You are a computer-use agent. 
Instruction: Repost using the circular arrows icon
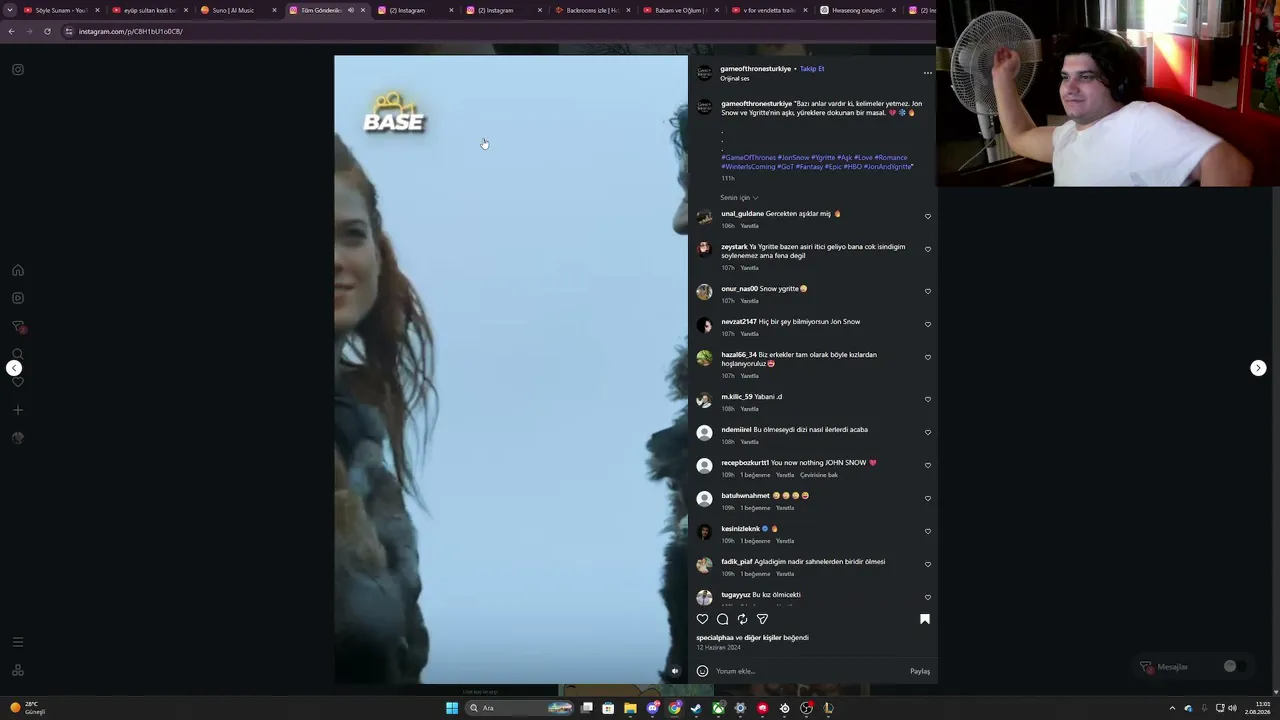click(x=742, y=619)
